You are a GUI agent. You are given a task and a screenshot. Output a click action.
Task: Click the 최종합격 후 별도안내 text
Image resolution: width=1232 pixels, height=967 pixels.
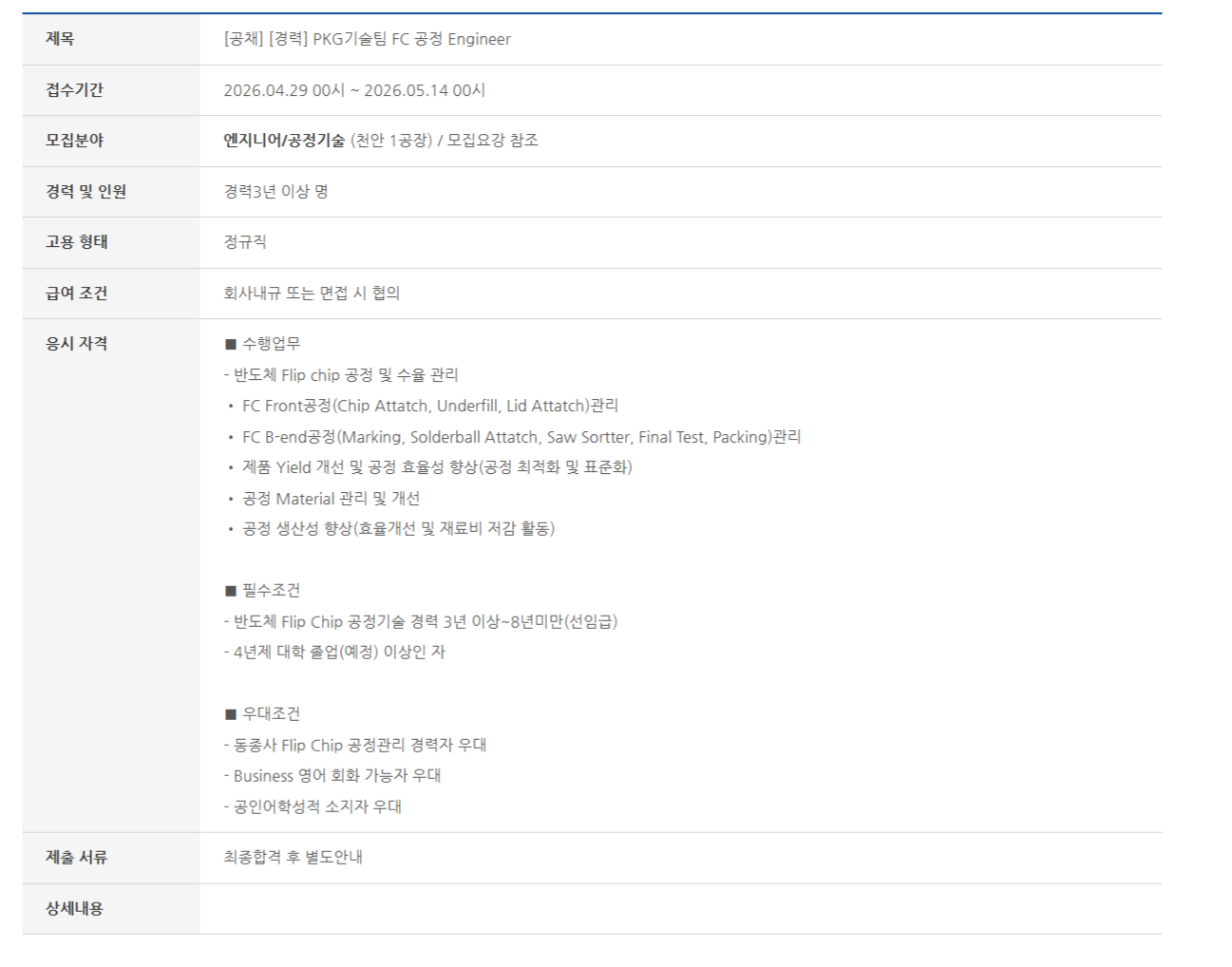point(293,858)
